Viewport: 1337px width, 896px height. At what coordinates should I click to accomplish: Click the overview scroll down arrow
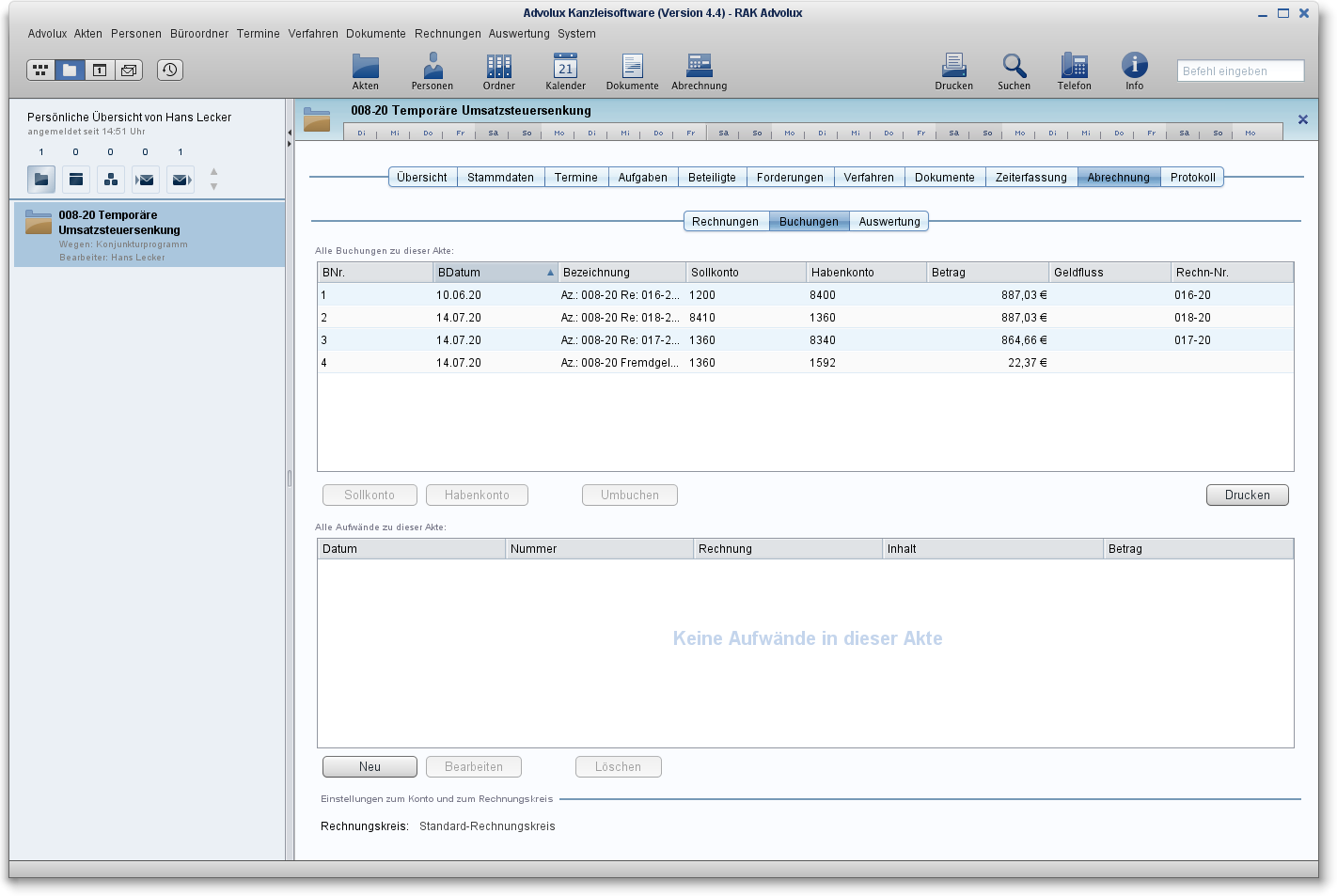coord(213,186)
